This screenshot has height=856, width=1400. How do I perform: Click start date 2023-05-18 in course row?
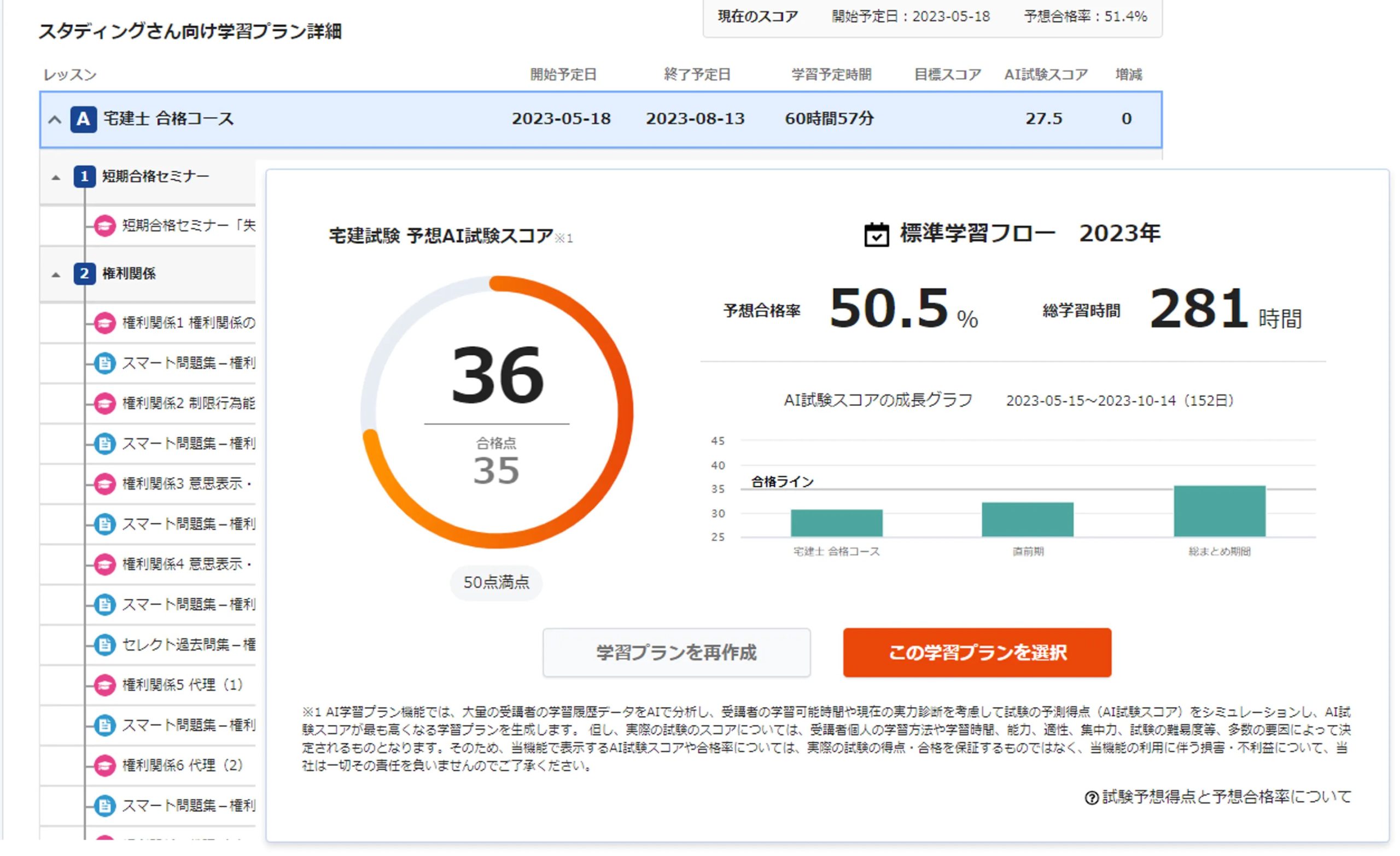[x=561, y=119]
